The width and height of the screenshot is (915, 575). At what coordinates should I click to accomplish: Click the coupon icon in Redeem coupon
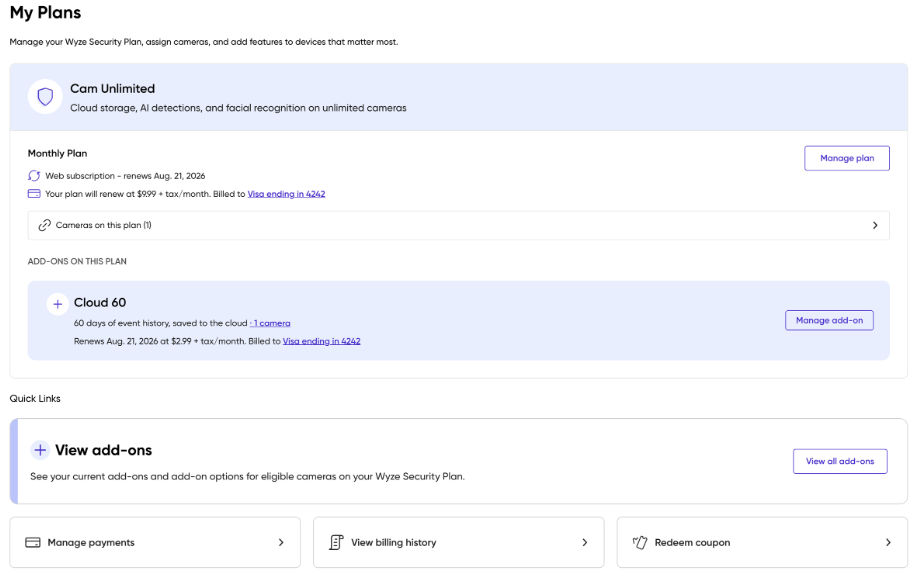click(x=640, y=542)
